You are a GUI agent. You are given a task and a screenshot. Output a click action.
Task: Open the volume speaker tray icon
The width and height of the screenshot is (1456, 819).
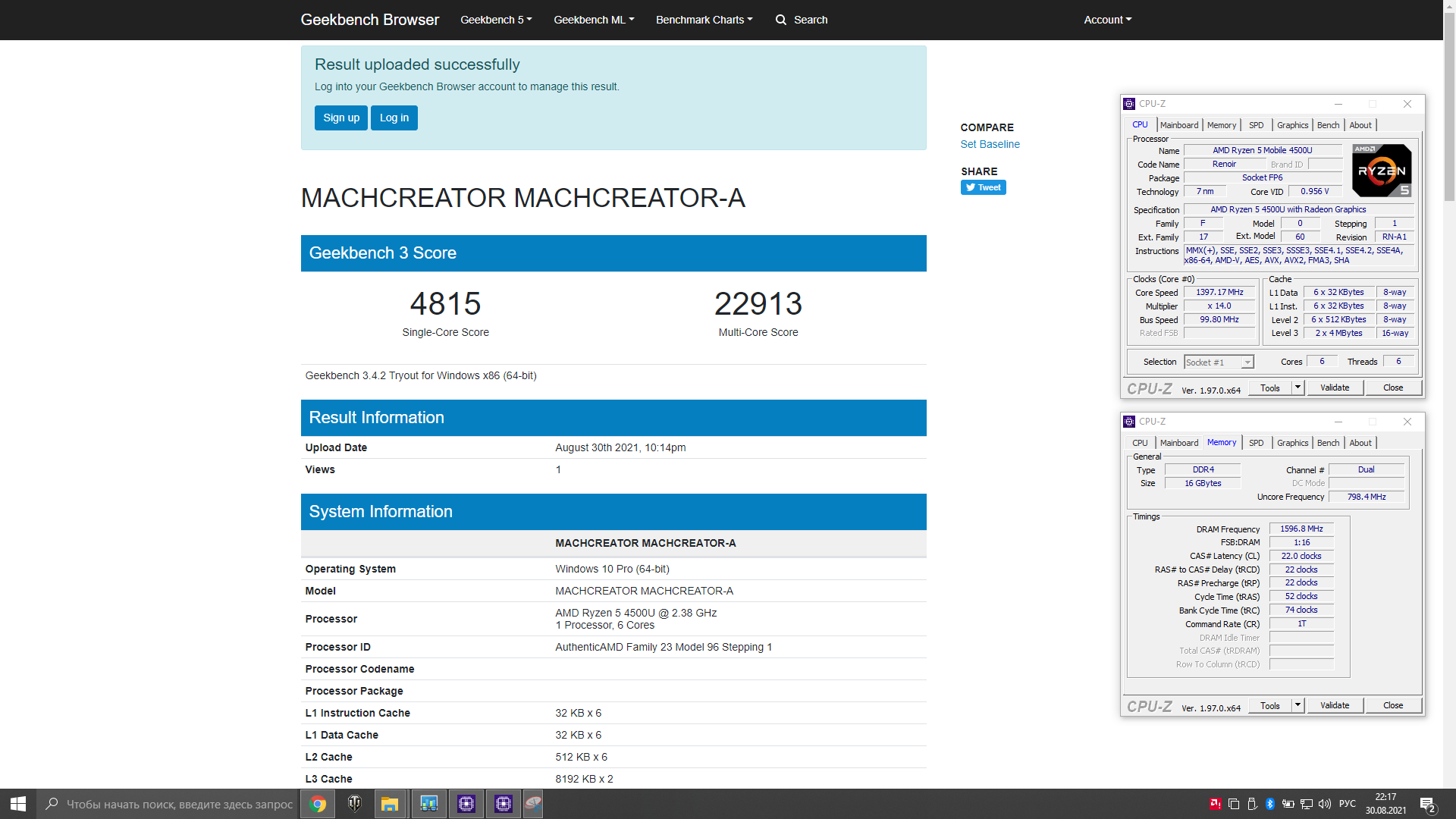click(x=1325, y=804)
